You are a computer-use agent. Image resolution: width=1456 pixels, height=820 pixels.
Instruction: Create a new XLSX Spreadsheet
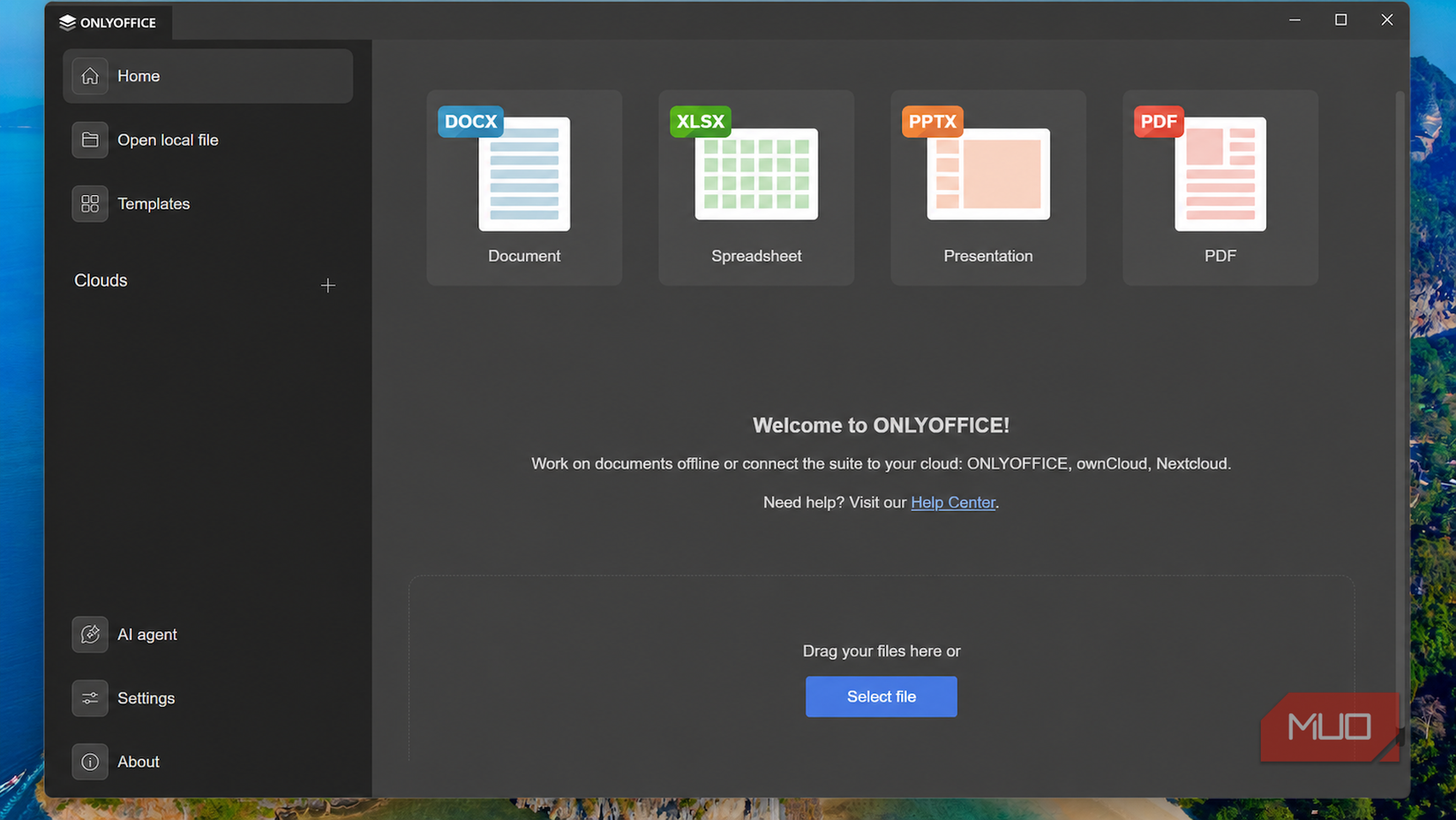point(756,187)
